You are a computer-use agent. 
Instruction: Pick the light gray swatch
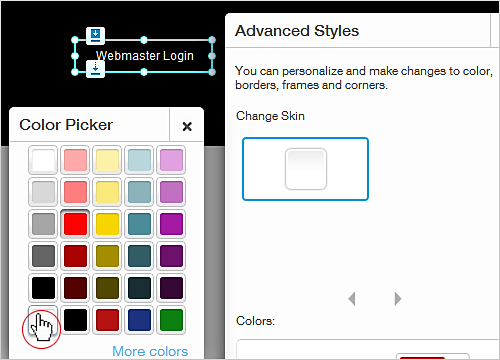43,192
